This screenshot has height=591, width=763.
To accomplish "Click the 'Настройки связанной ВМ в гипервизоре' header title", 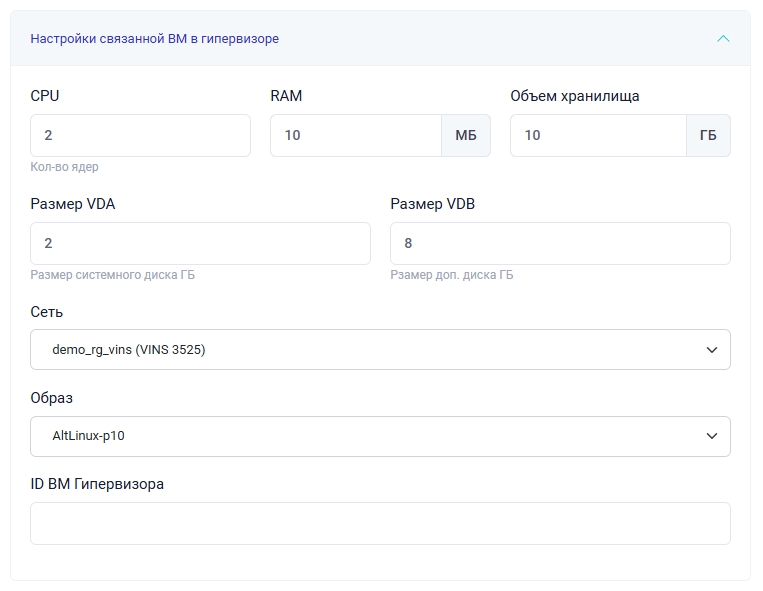I will coord(154,39).
